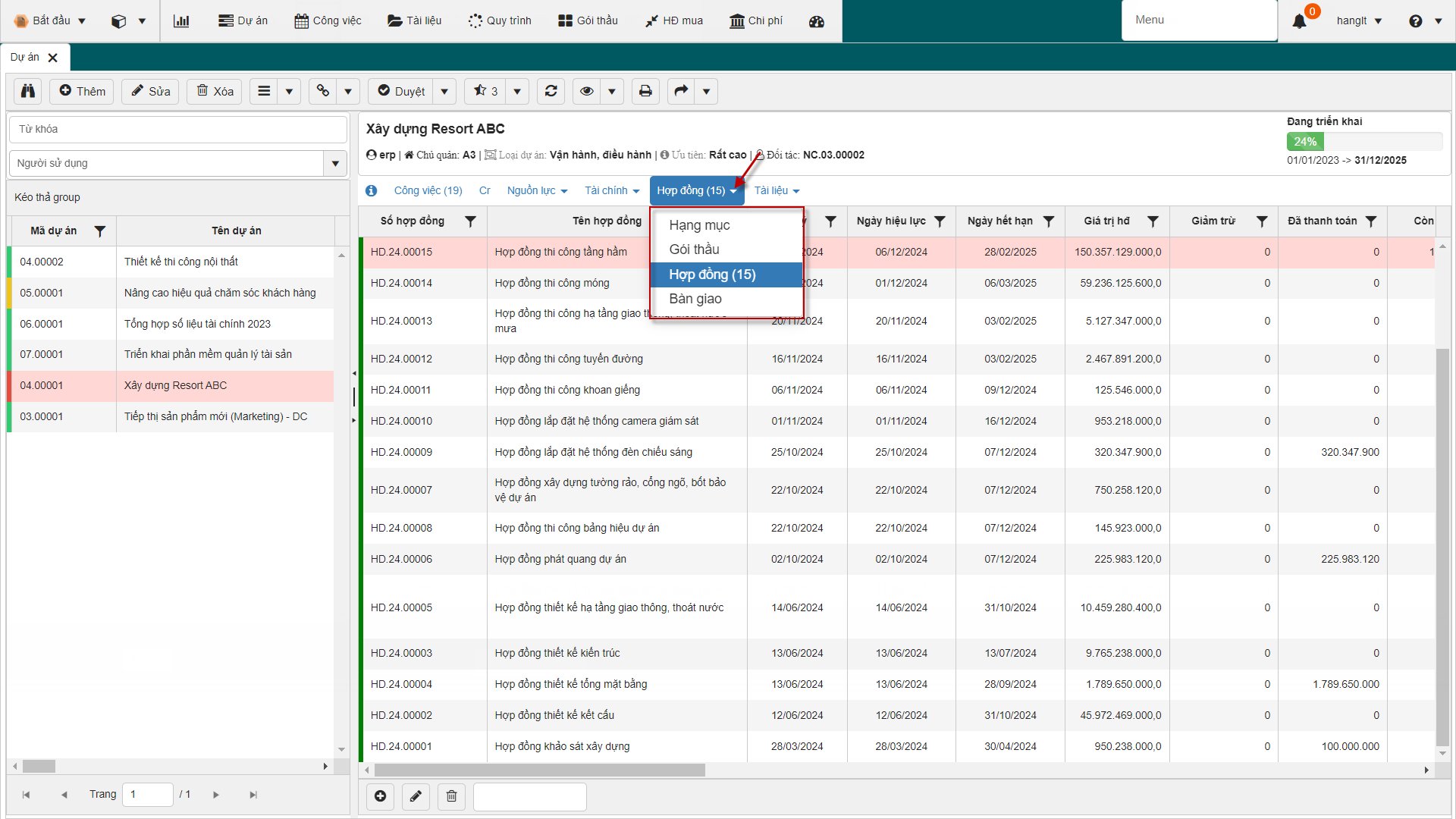Expand the dropdown next to cube icon
The height and width of the screenshot is (819, 1456).
pos(142,21)
